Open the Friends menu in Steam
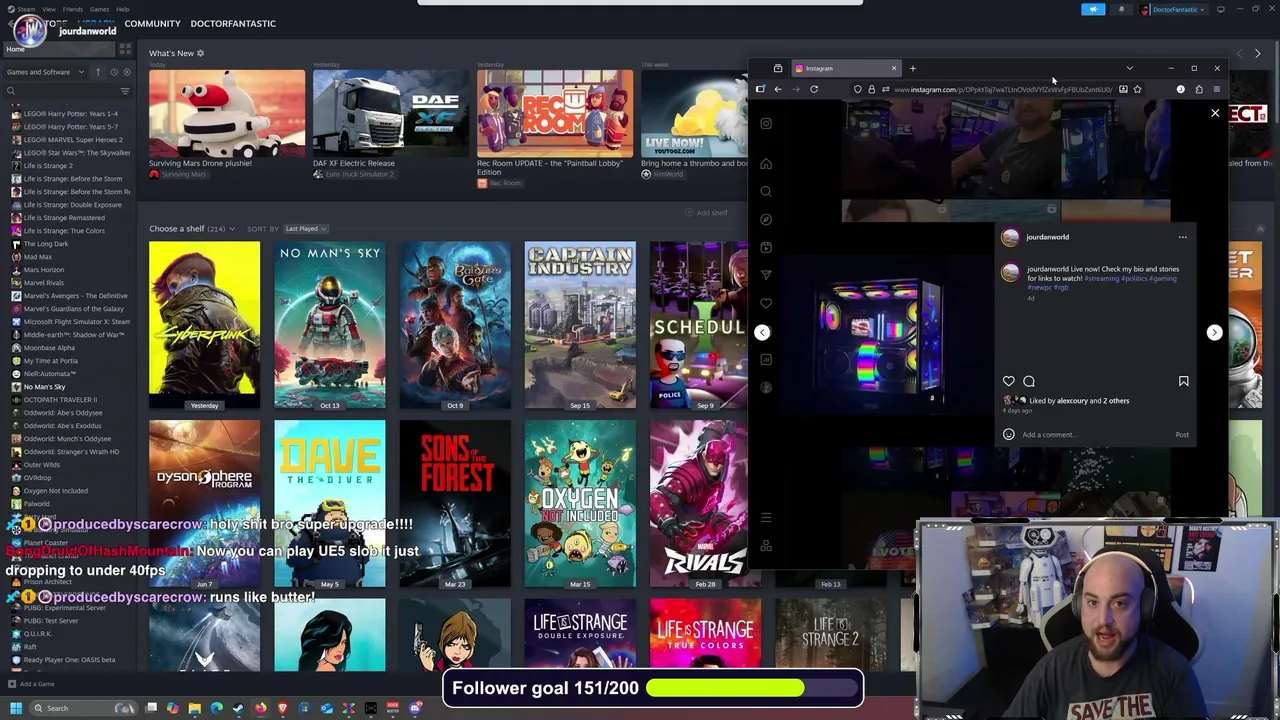1280x720 pixels. click(73, 9)
